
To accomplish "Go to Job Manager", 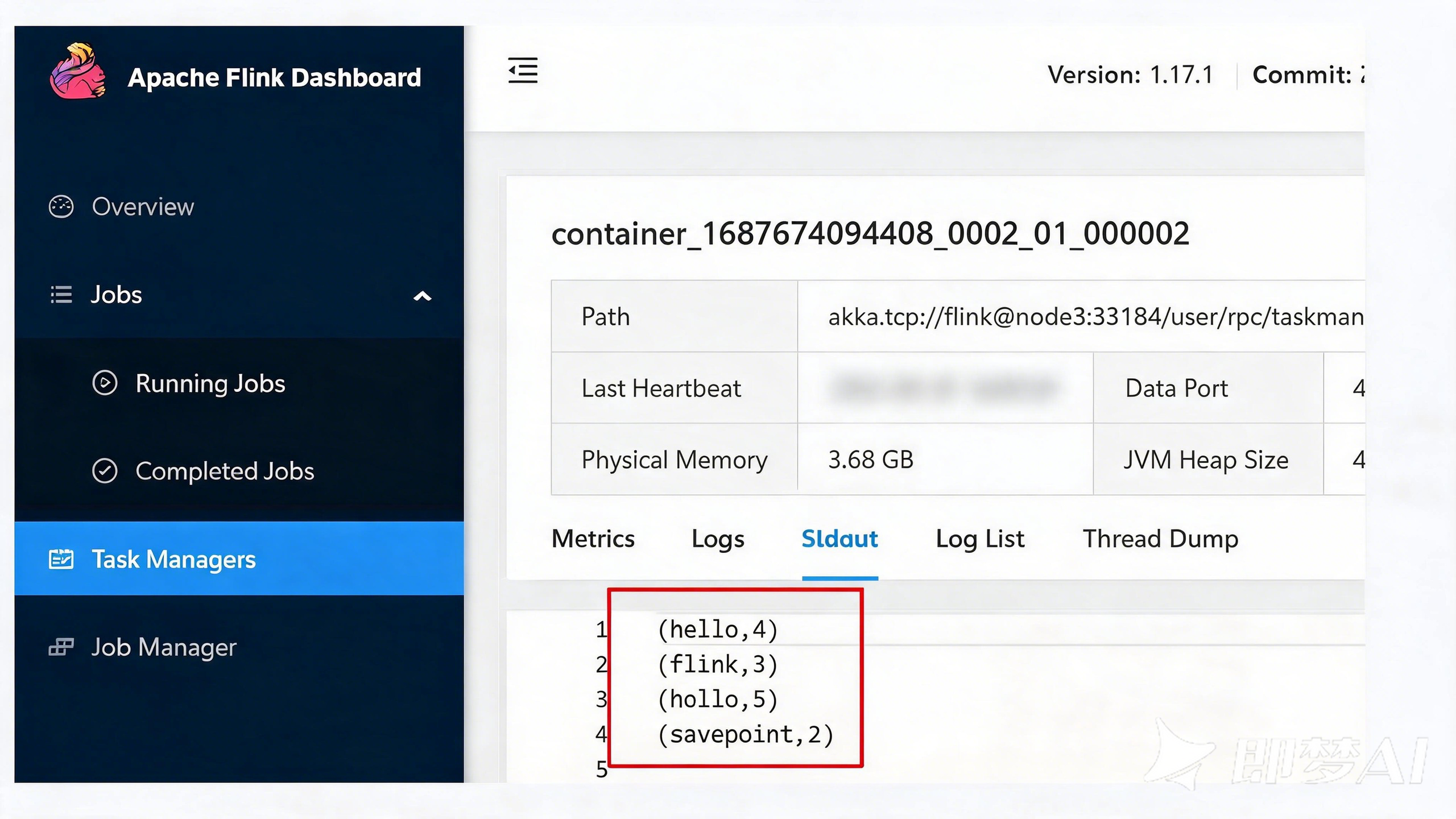I will pos(164,648).
